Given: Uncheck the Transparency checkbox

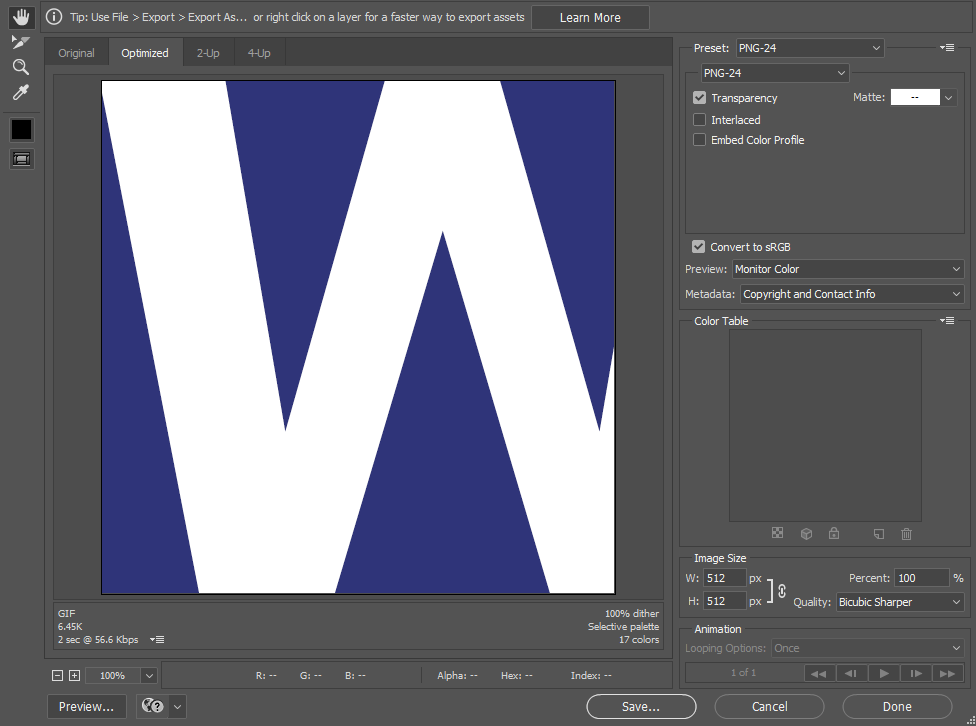Looking at the screenshot, I should pos(700,98).
